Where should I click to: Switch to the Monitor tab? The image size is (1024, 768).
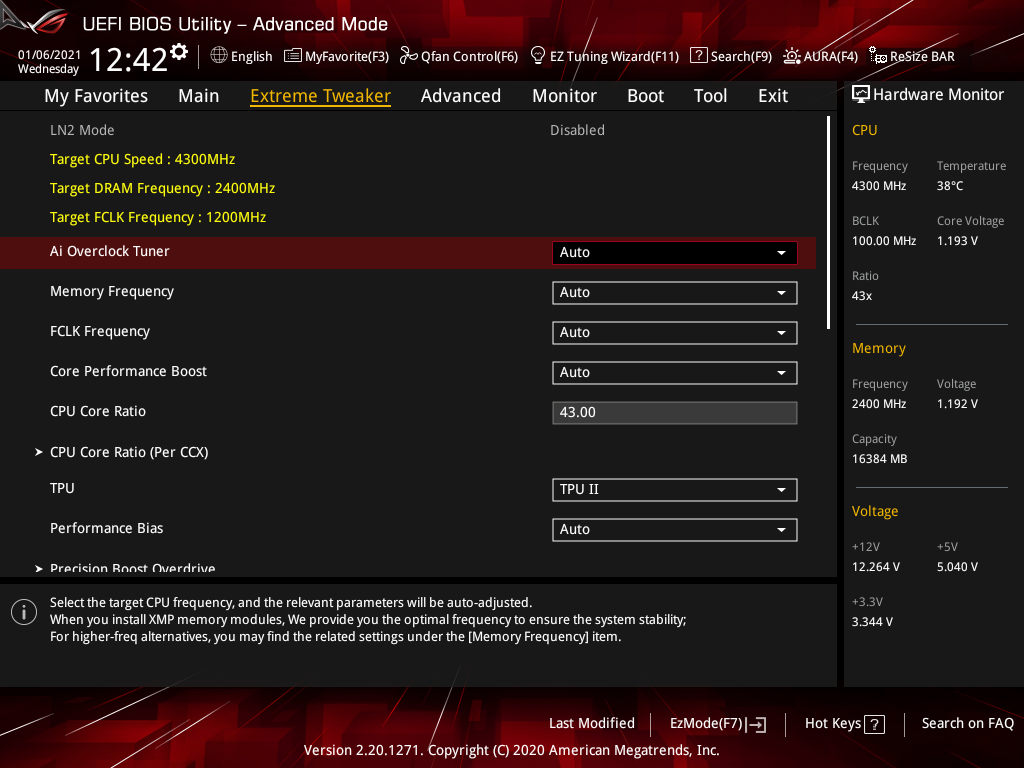click(x=564, y=96)
